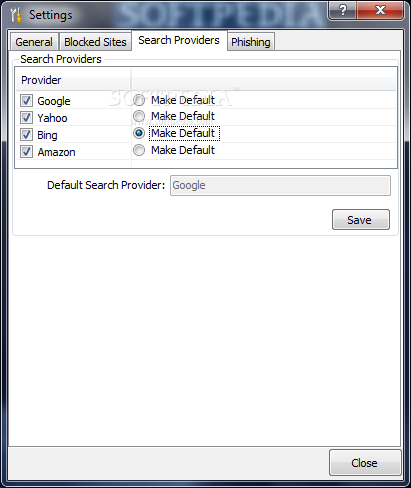Toggle the Amazon provider checkbox
The image size is (411, 488).
[x=26, y=152]
